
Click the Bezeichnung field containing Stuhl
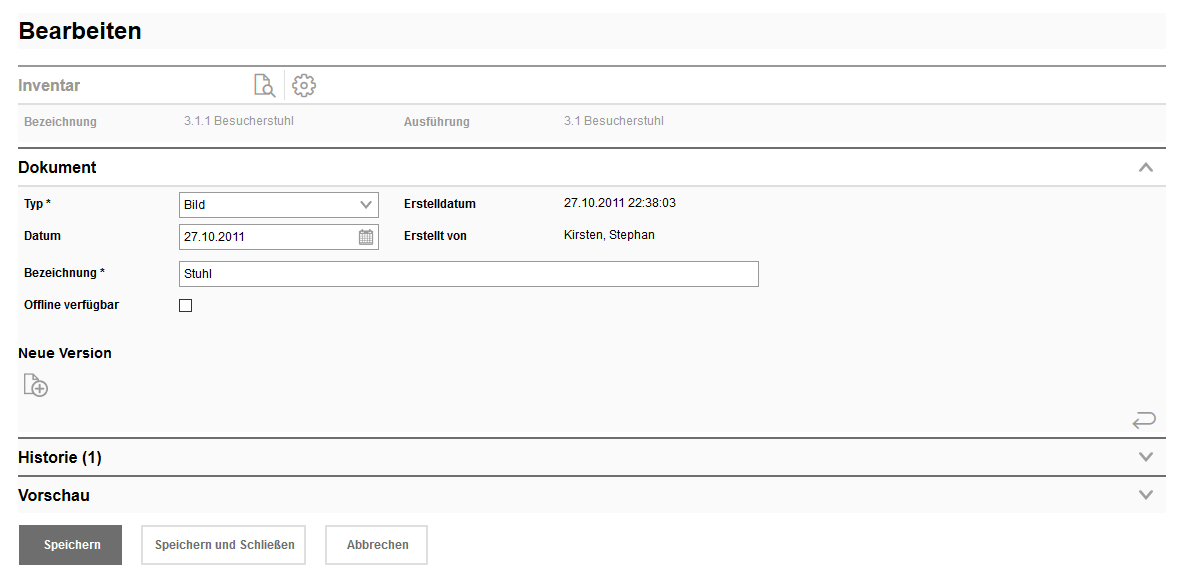[x=468, y=273]
